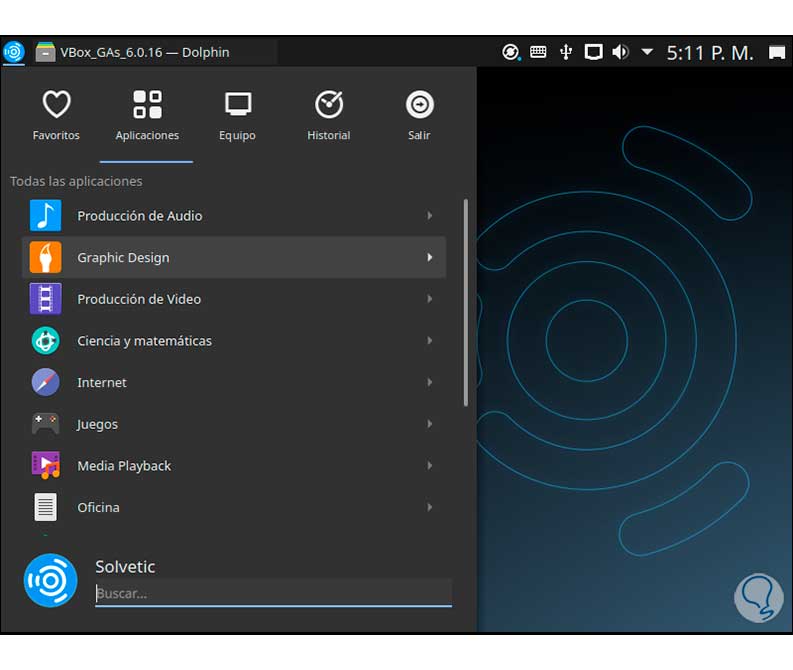Image resolution: width=793 pixels, height=670 pixels.
Task: Click the Todas las aplicaciones heading
Action: pyautogui.click(x=76, y=181)
